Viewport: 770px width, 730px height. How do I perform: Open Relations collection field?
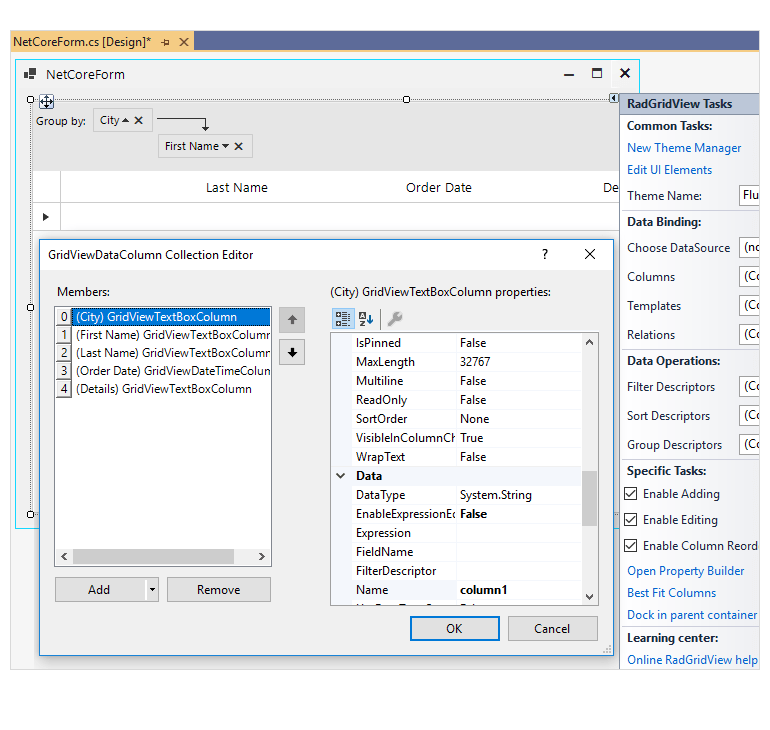[x=749, y=334]
